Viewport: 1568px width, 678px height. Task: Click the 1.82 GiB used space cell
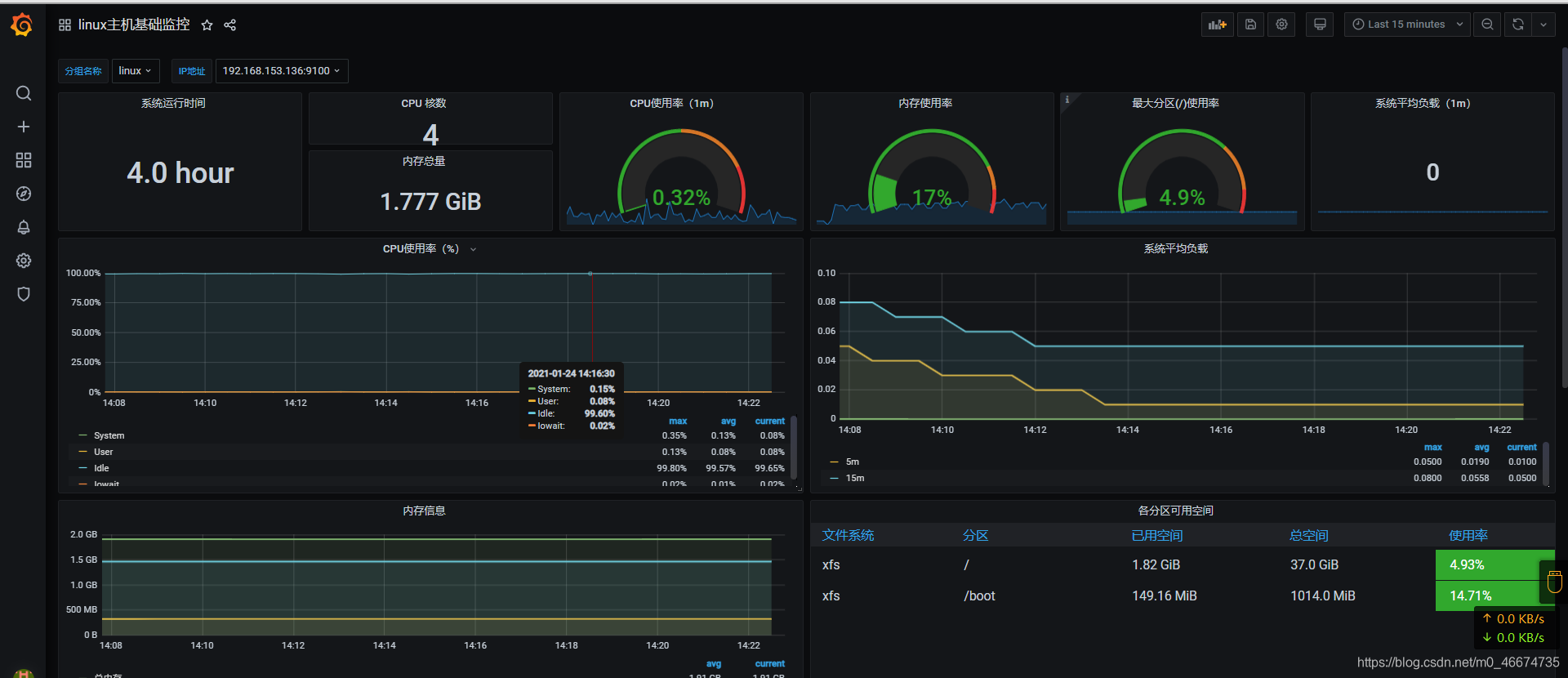[1156, 565]
